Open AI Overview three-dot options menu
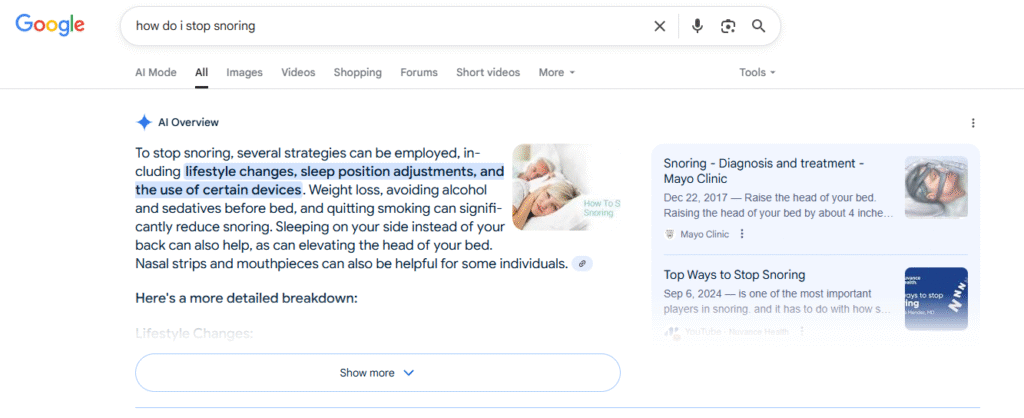This screenshot has width=1024, height=418. (972, 123)
